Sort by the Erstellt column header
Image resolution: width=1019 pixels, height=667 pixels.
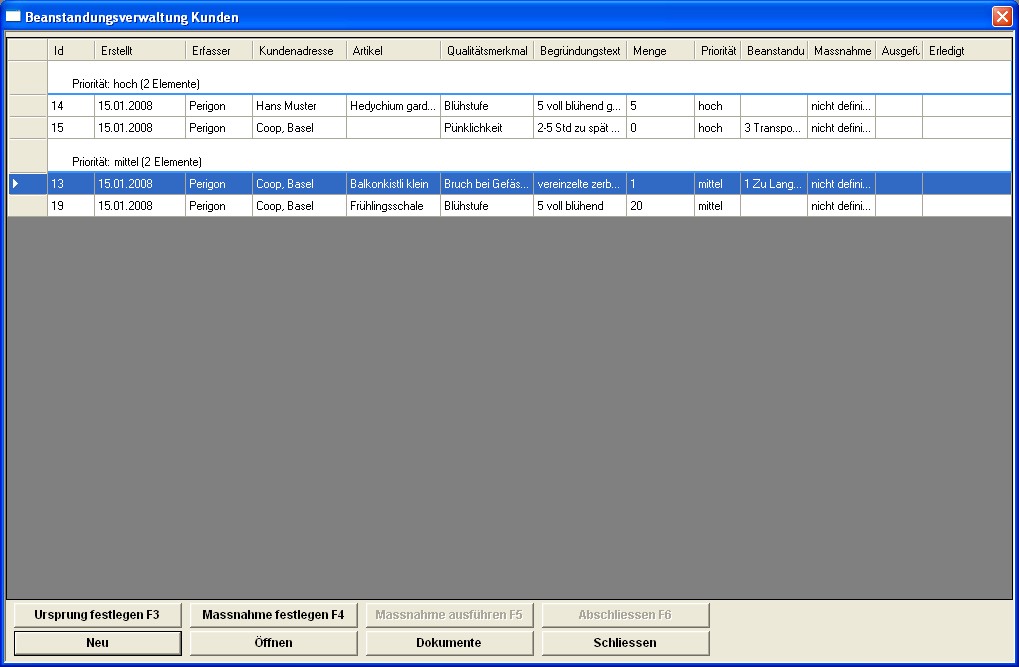tap(140, 51)
